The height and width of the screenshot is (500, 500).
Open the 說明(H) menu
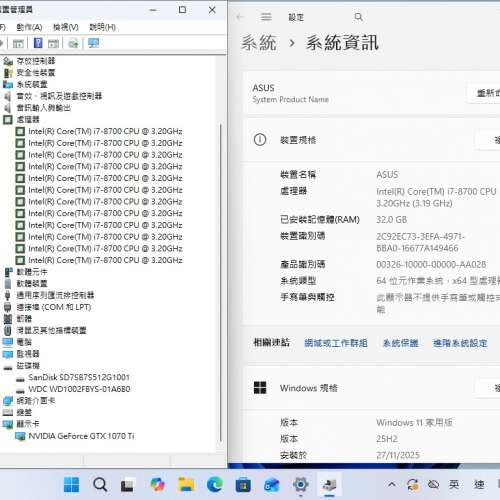coord(102,27)
